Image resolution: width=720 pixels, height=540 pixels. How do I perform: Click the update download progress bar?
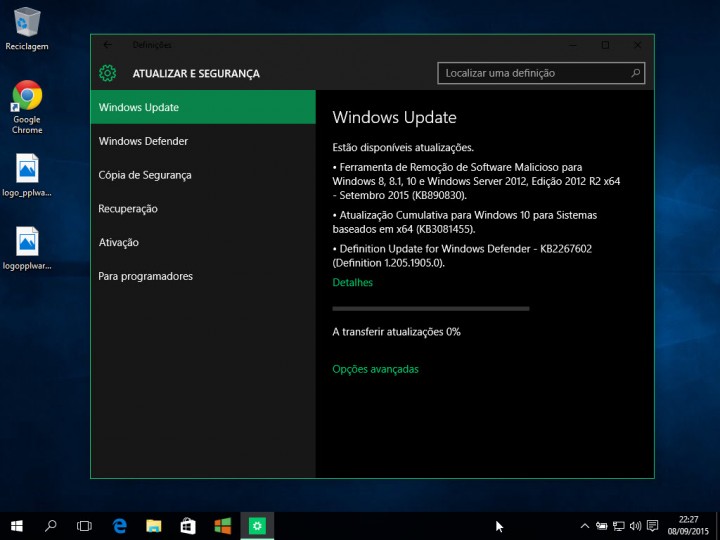tap(431, 309)
